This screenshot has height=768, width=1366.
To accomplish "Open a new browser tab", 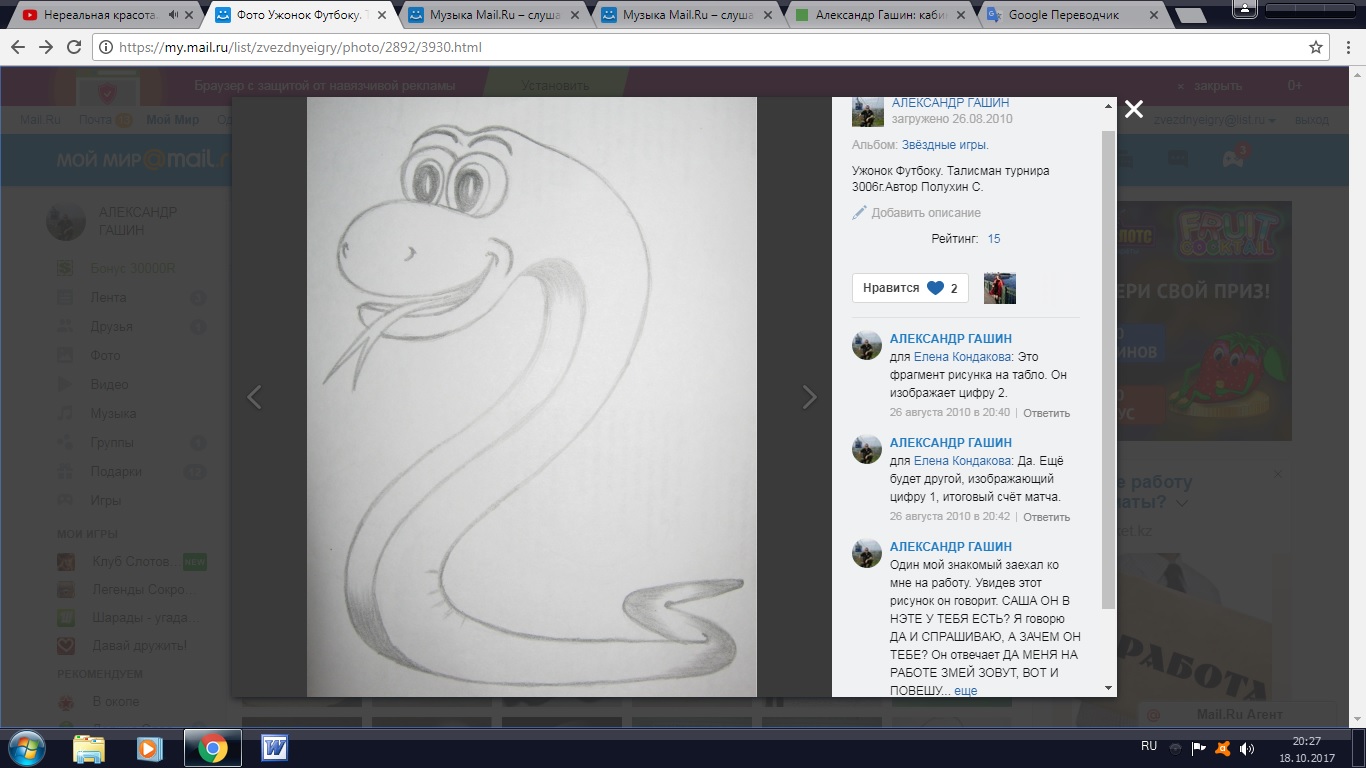I will click(x=1190, y=16).
